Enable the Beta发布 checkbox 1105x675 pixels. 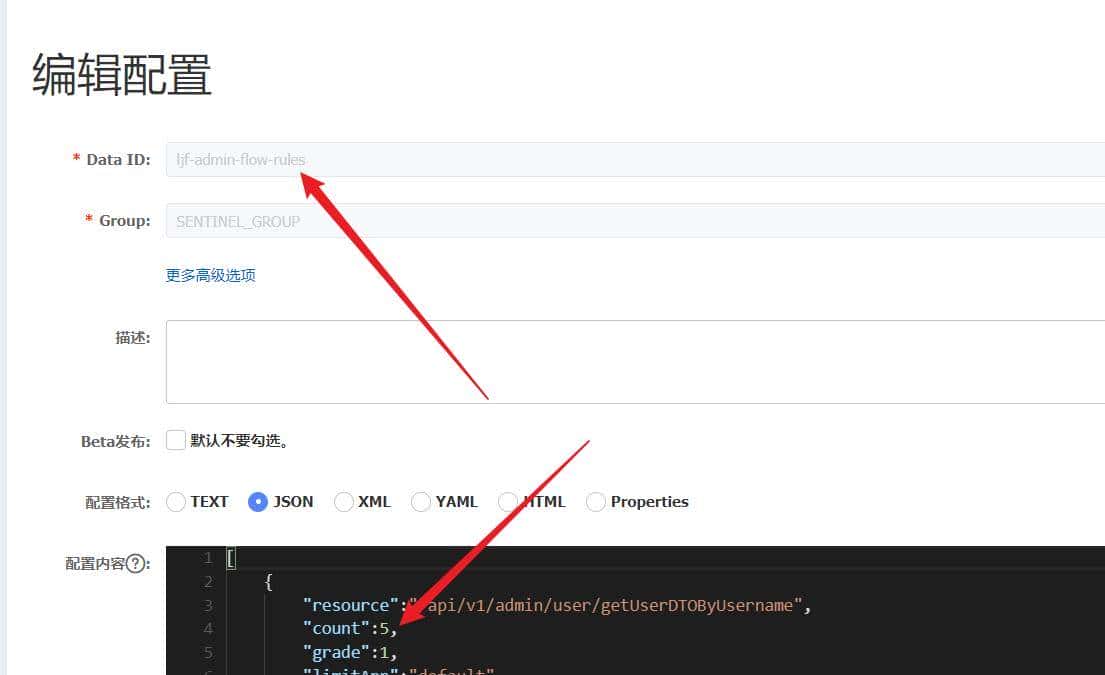point(176,440)
